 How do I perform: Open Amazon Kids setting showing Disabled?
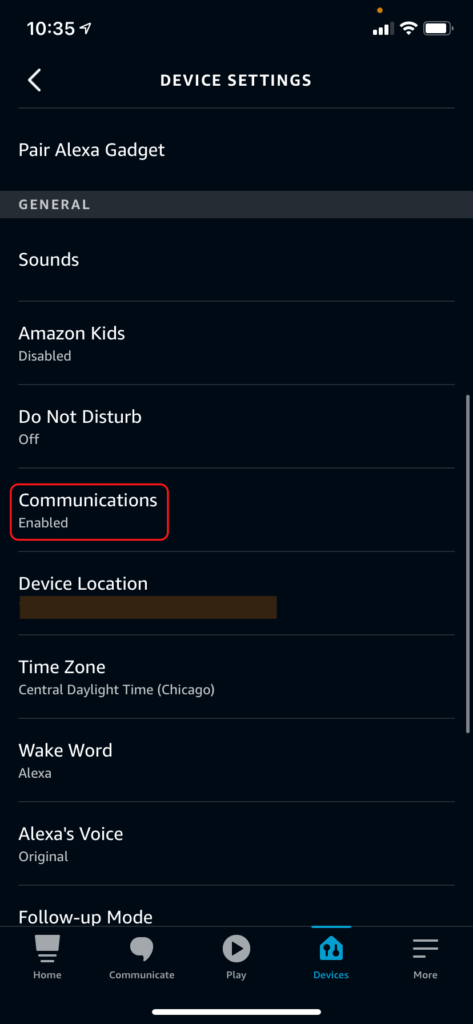236,343
